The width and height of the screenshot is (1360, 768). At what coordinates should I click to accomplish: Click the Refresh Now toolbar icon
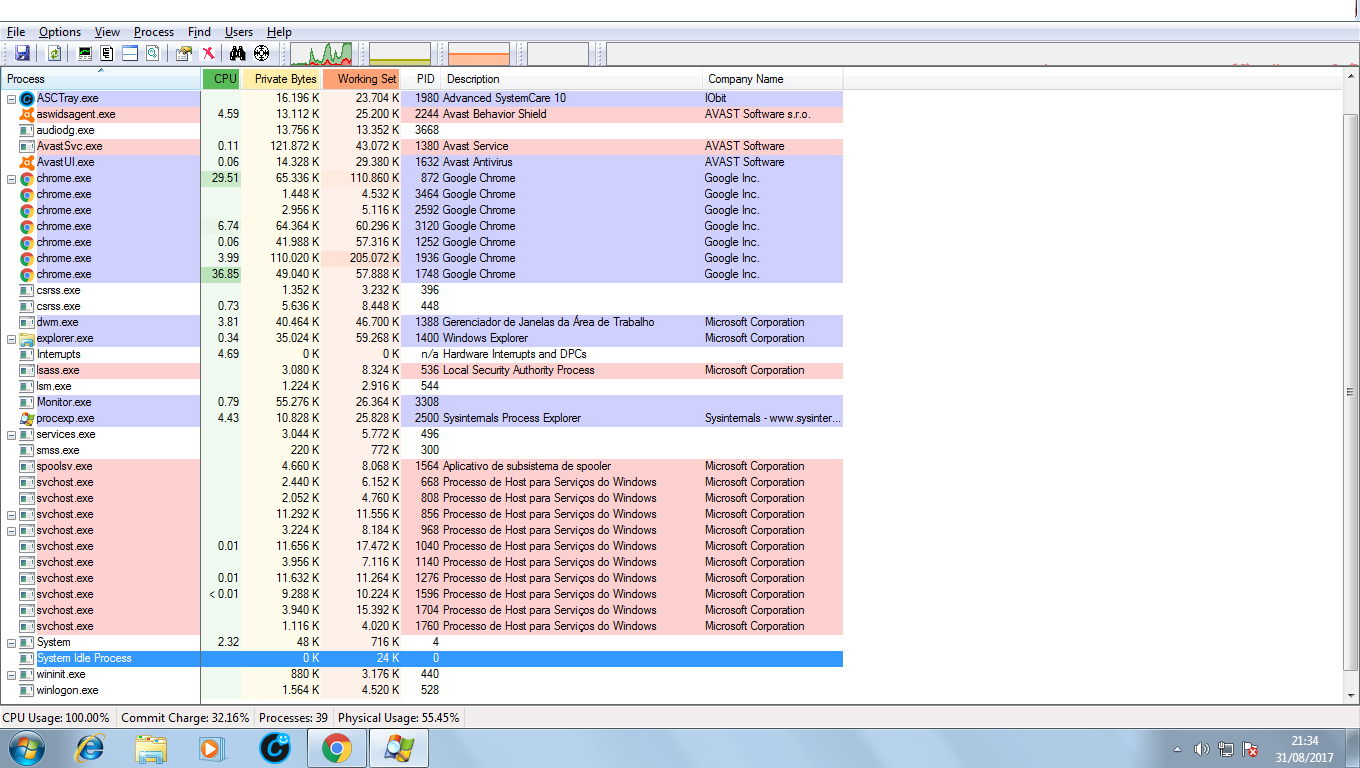(55, 53)
